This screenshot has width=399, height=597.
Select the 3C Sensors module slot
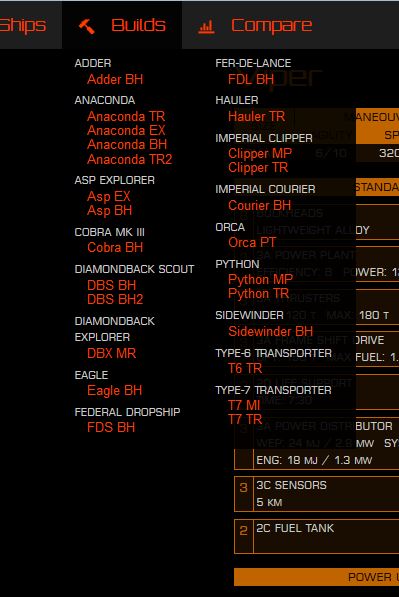point(316,493)
